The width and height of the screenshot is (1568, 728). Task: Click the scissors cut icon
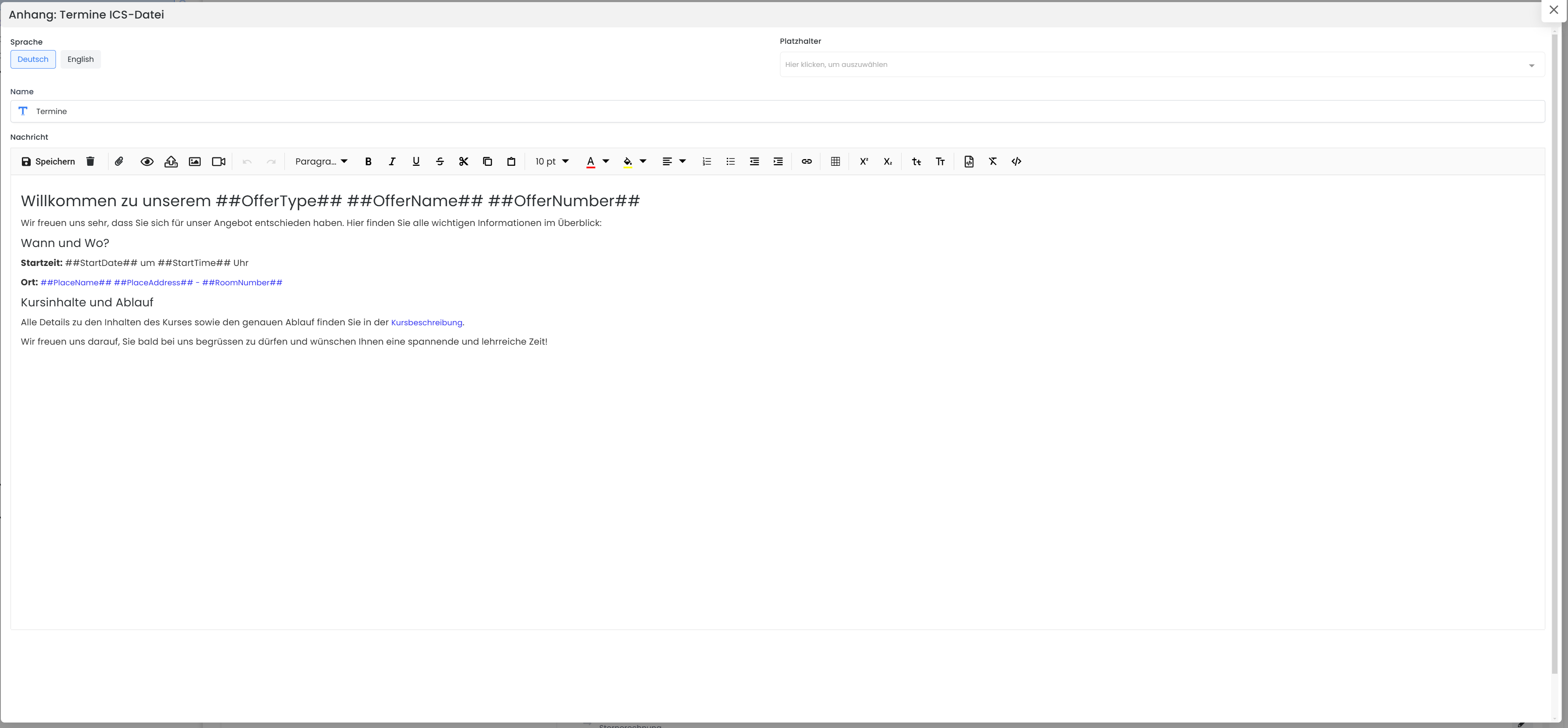click(464, 161)
